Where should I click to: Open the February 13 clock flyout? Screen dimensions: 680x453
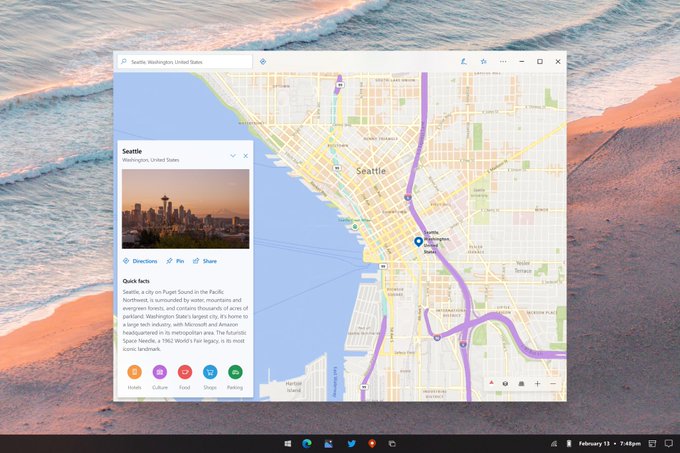[609, 443]
